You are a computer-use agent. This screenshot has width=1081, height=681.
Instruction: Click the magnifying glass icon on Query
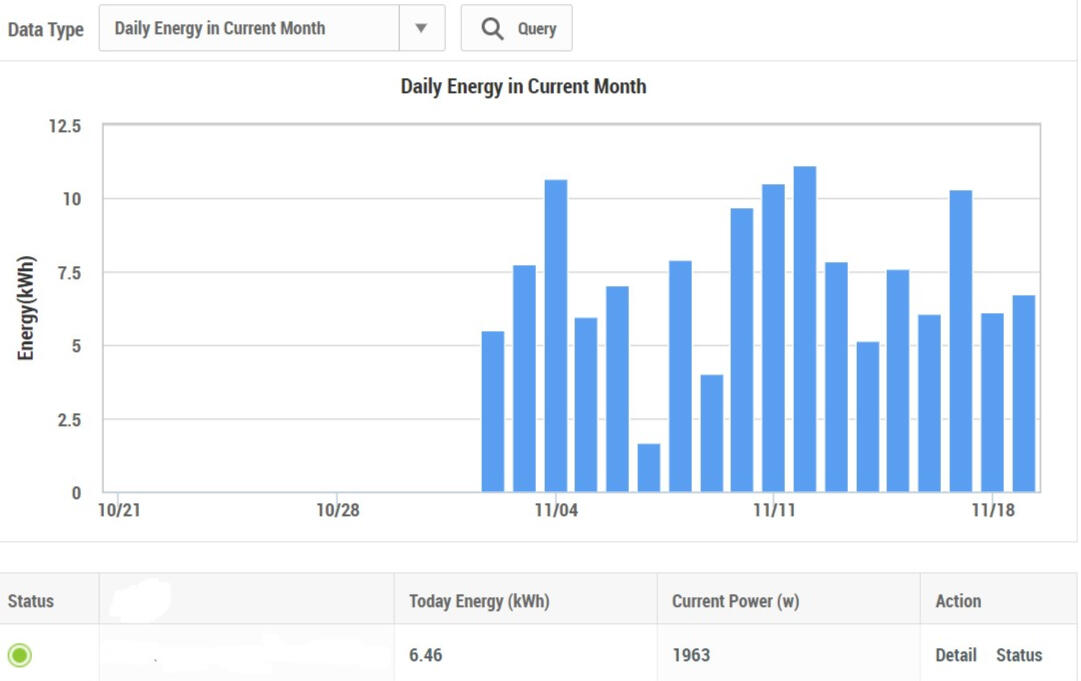pyautogui.click(x=492, y=29)
